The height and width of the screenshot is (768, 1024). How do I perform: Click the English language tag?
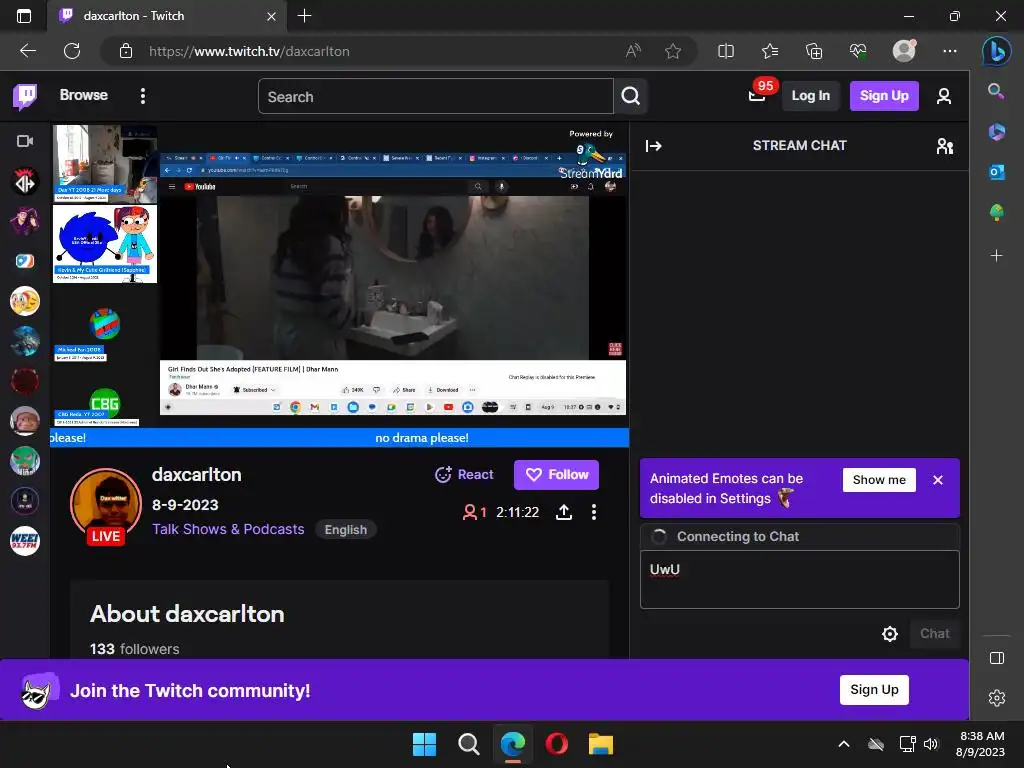(x=345, y=530)
